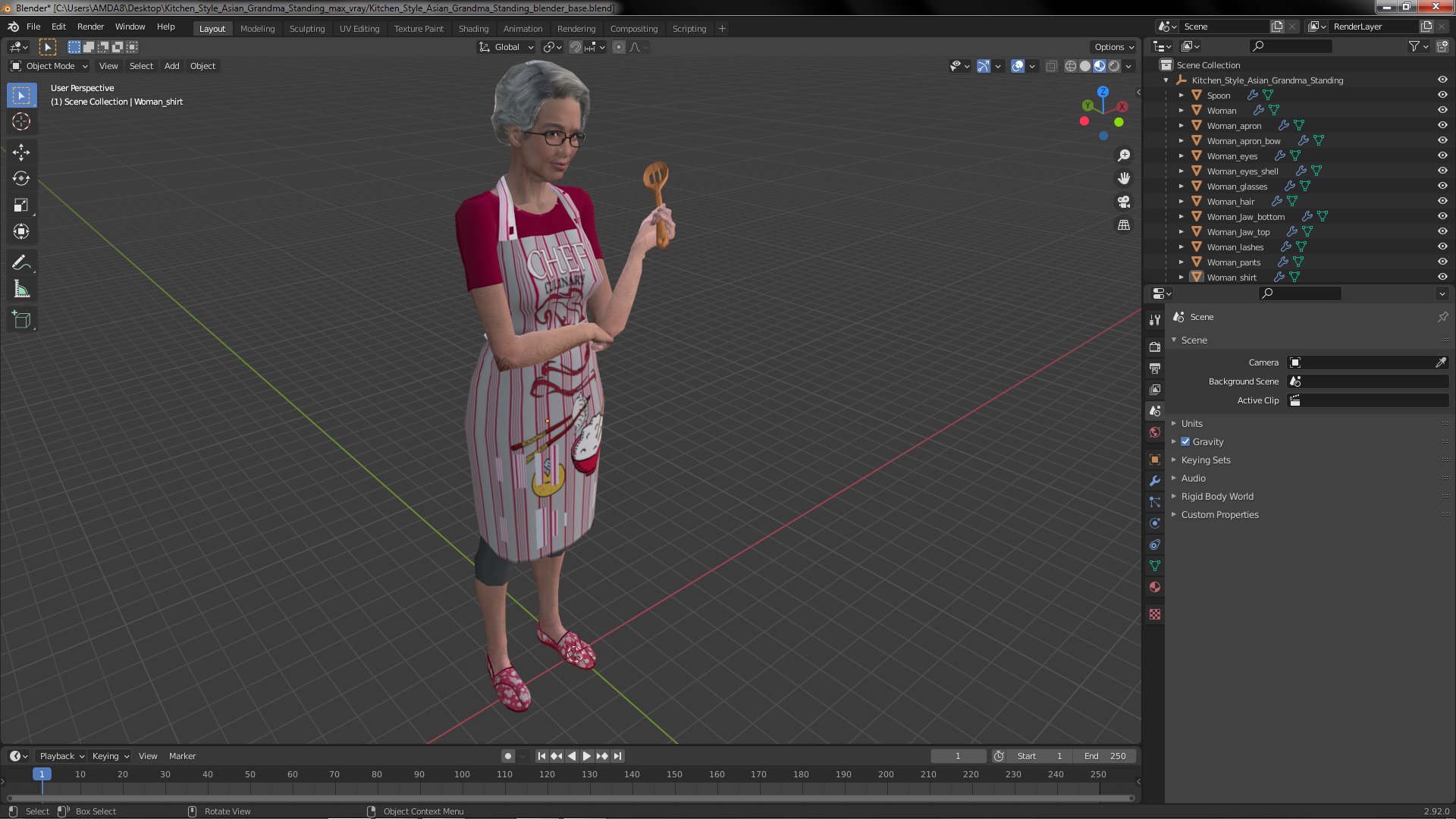This screenshot has width=1456, height=819.
Task: Activate the Scale tool
Action: pos(21,205)
